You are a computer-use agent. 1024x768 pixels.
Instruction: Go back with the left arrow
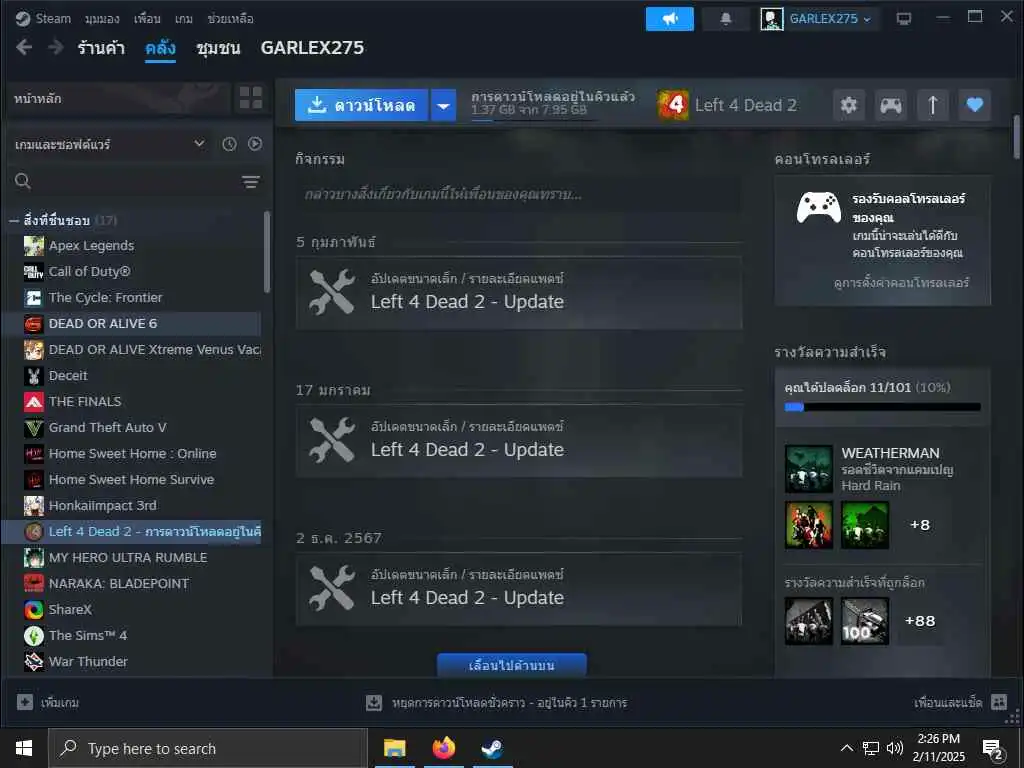24,47
